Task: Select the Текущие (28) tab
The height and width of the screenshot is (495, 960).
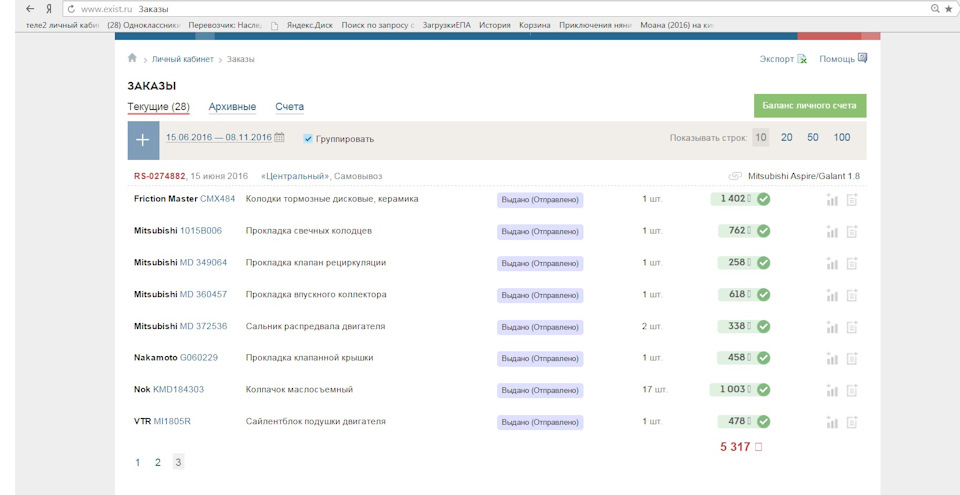Action: [x=159, y=107]
